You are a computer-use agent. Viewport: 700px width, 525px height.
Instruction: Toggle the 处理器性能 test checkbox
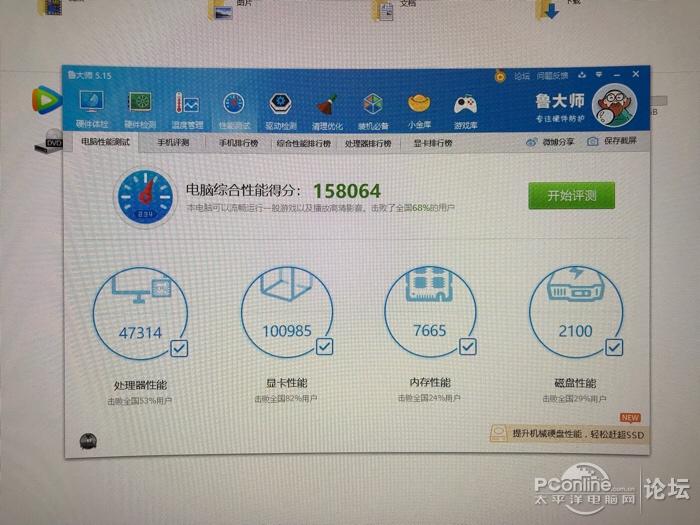(x=179, y=348)
